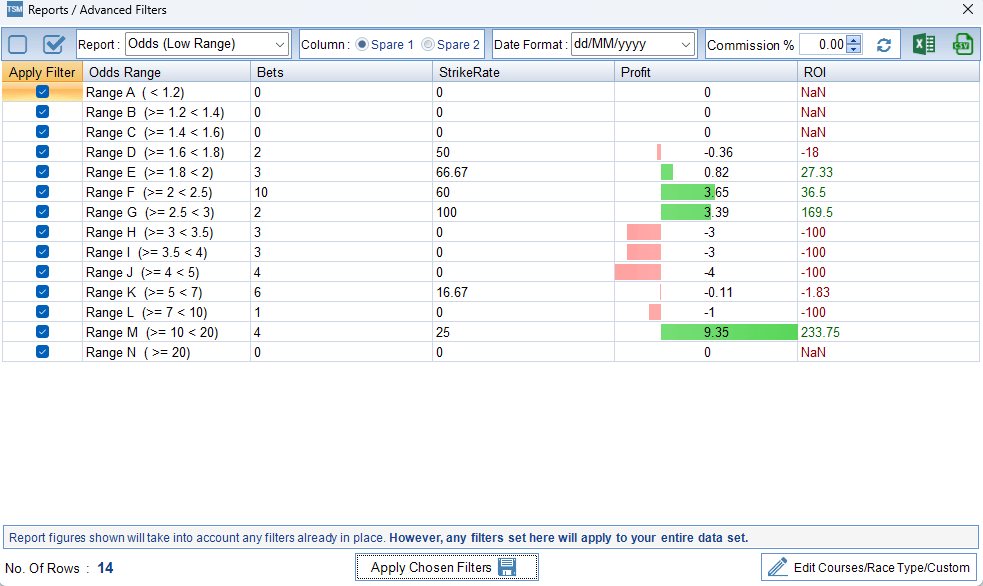Click the refresh report icon

883,45
